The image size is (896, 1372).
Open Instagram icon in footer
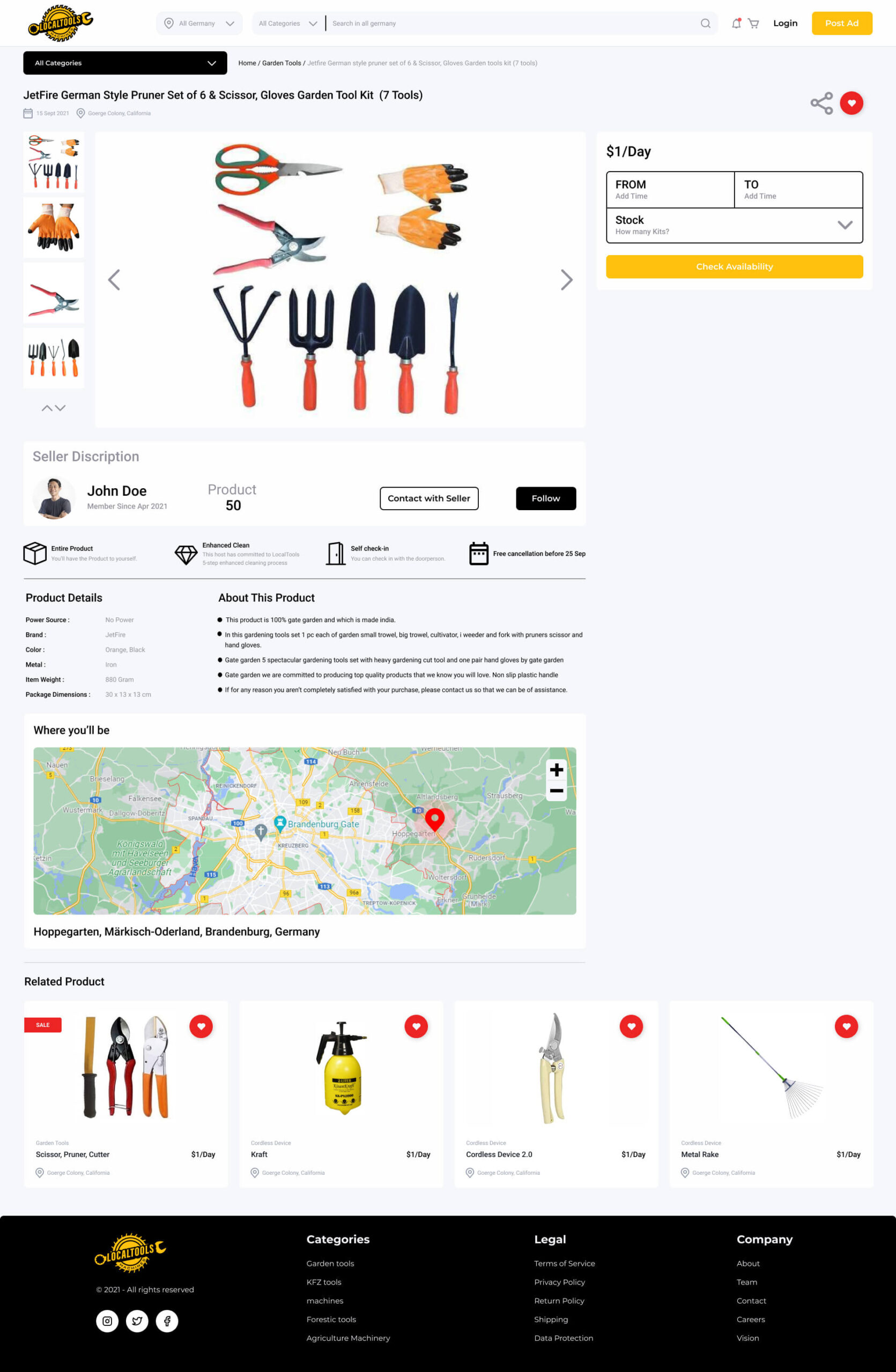107,1321
